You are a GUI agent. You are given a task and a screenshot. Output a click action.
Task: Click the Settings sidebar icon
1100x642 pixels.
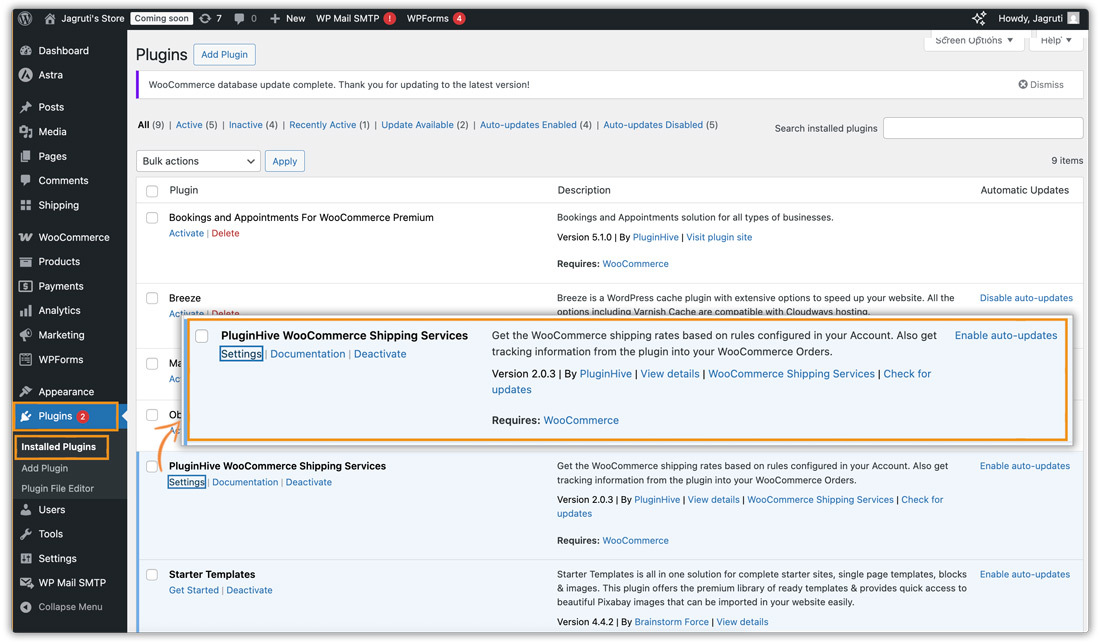click(26, 559)
